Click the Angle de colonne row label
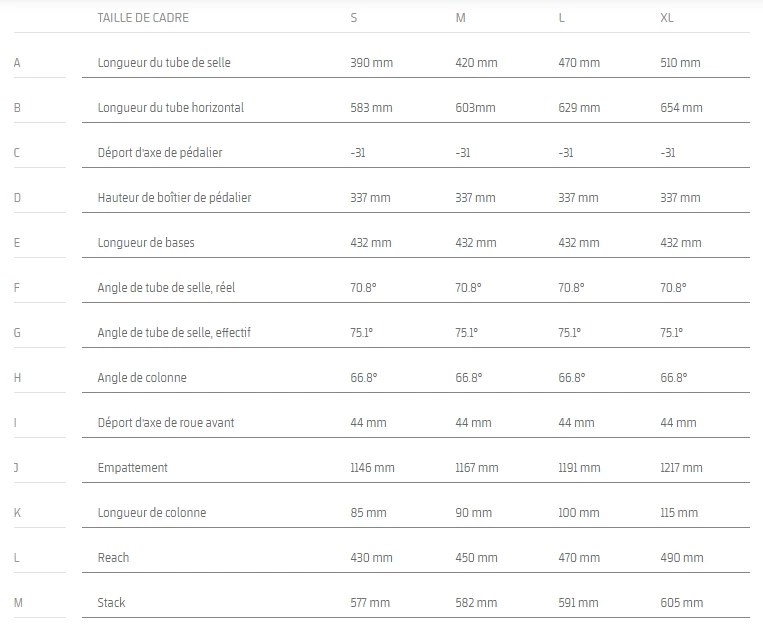Screen dimensions: 763x642 click(x=142, y=378)
